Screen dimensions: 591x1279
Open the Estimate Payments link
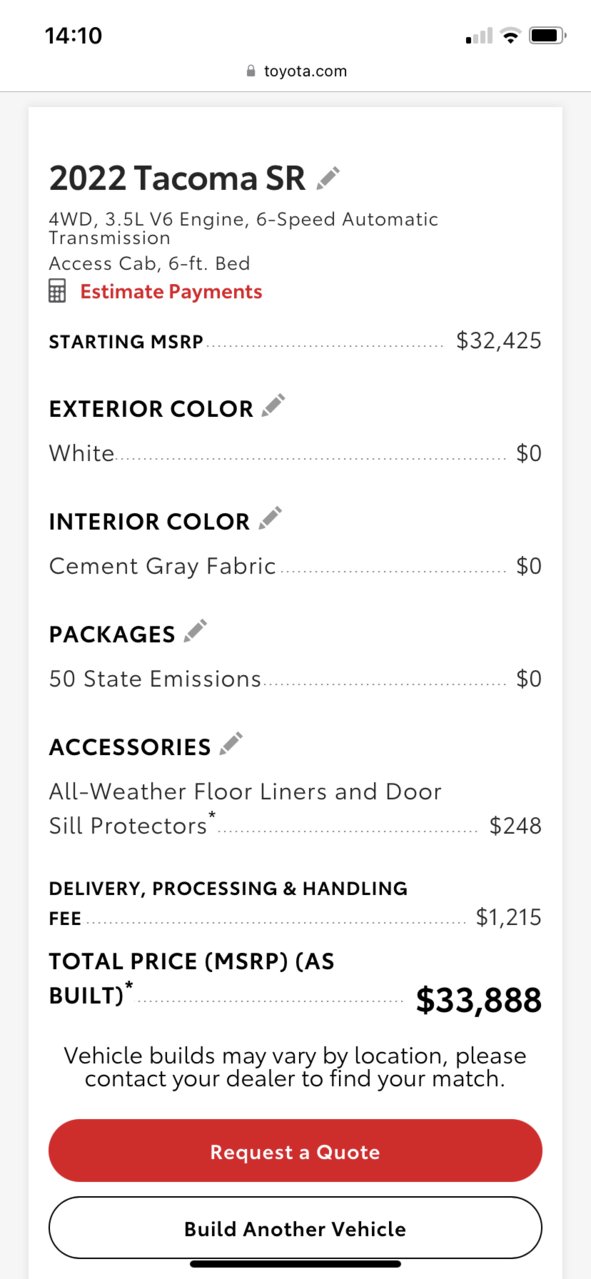(171, 292)
